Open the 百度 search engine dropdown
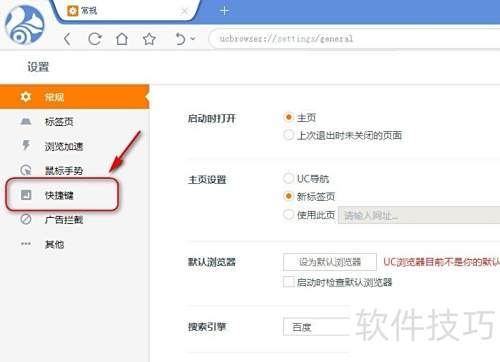 pos(317,327)
